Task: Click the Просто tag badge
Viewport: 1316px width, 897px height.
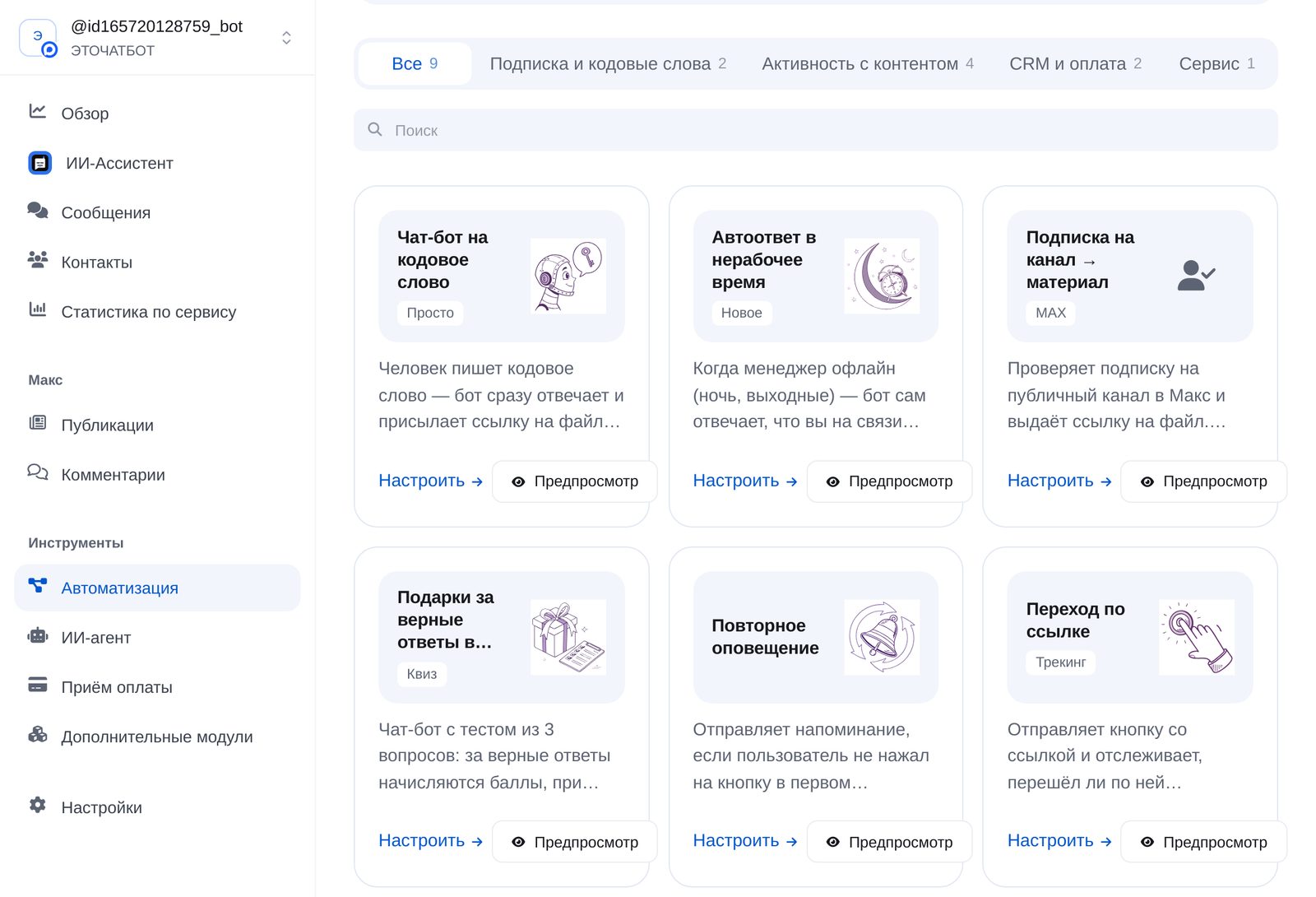Action: (x=430, y=313)
